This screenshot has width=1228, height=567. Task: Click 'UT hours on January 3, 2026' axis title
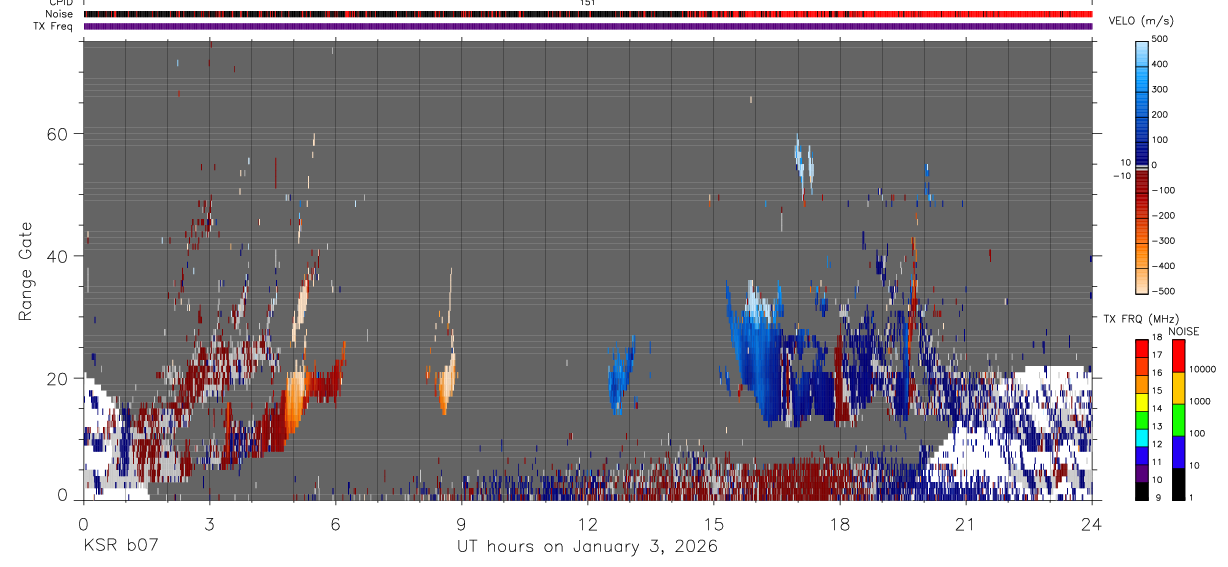point(587,547)
